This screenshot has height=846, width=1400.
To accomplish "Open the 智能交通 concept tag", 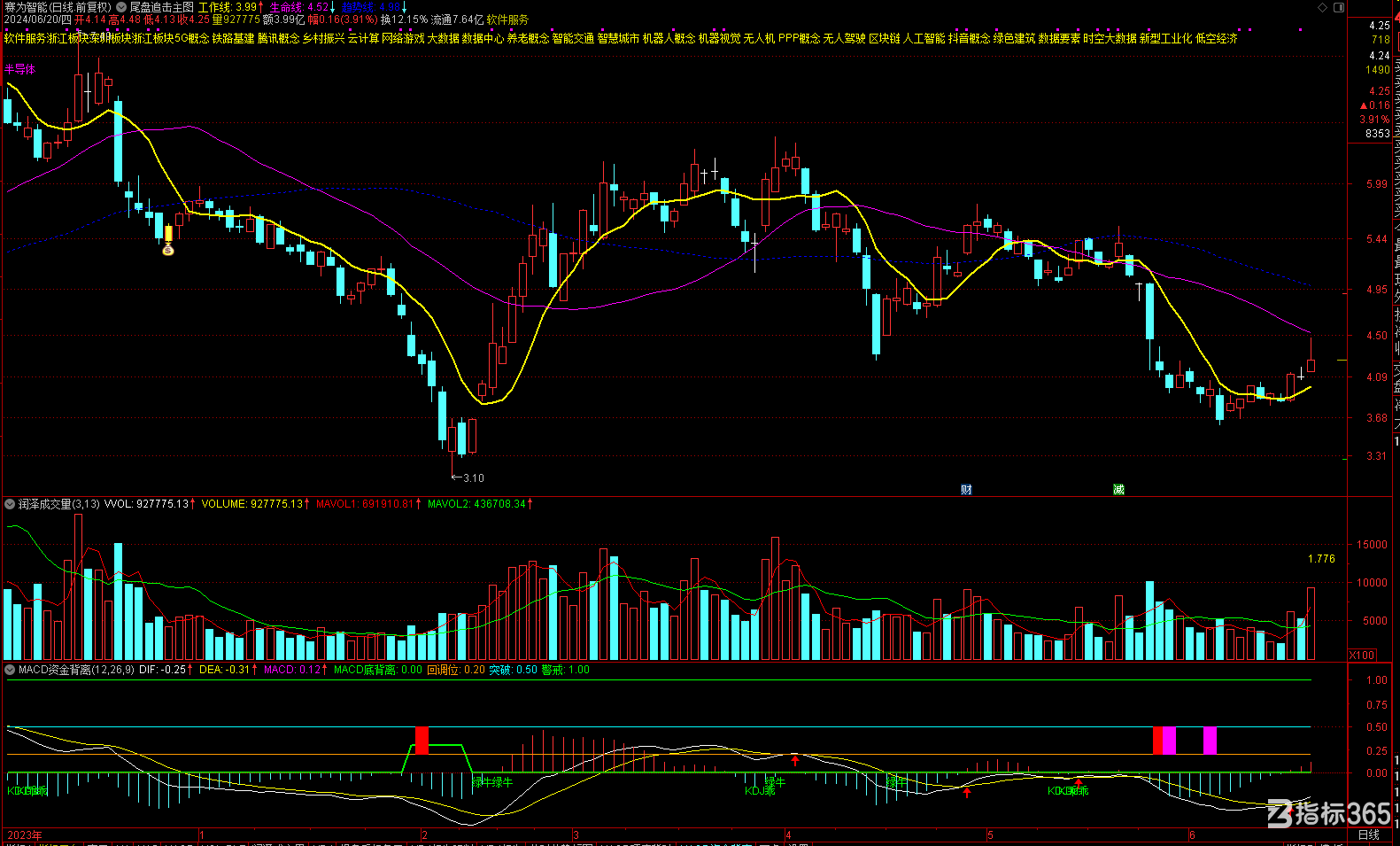I will pyautogui.click(x=574, y=39).
